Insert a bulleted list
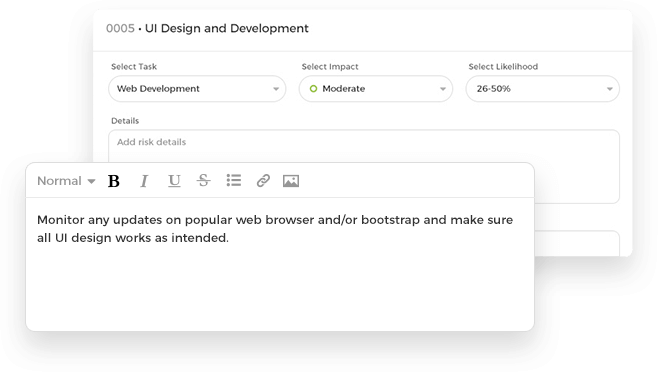 [234, 180]
